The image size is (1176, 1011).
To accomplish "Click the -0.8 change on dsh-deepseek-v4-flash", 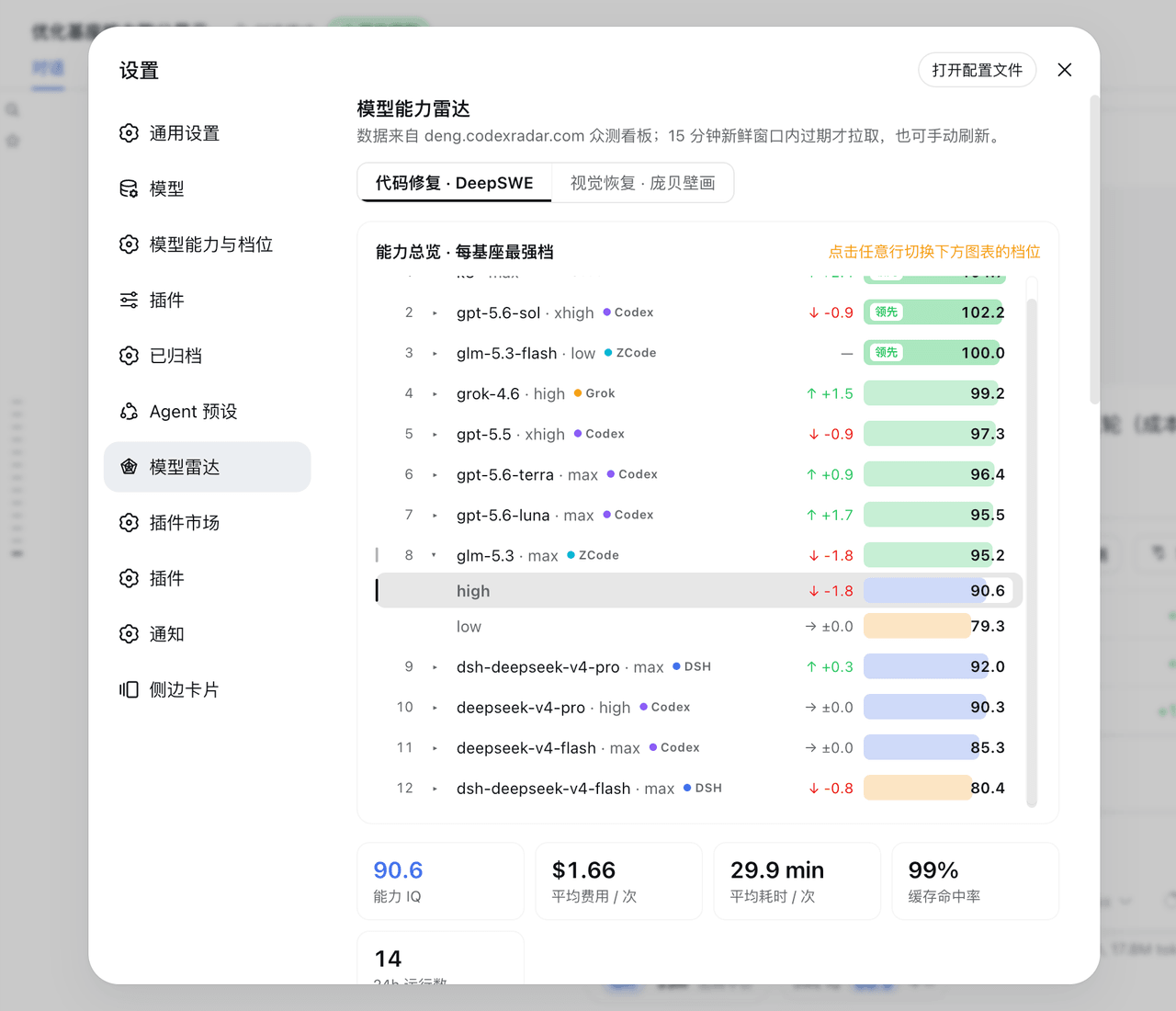I will pos(831,788).
